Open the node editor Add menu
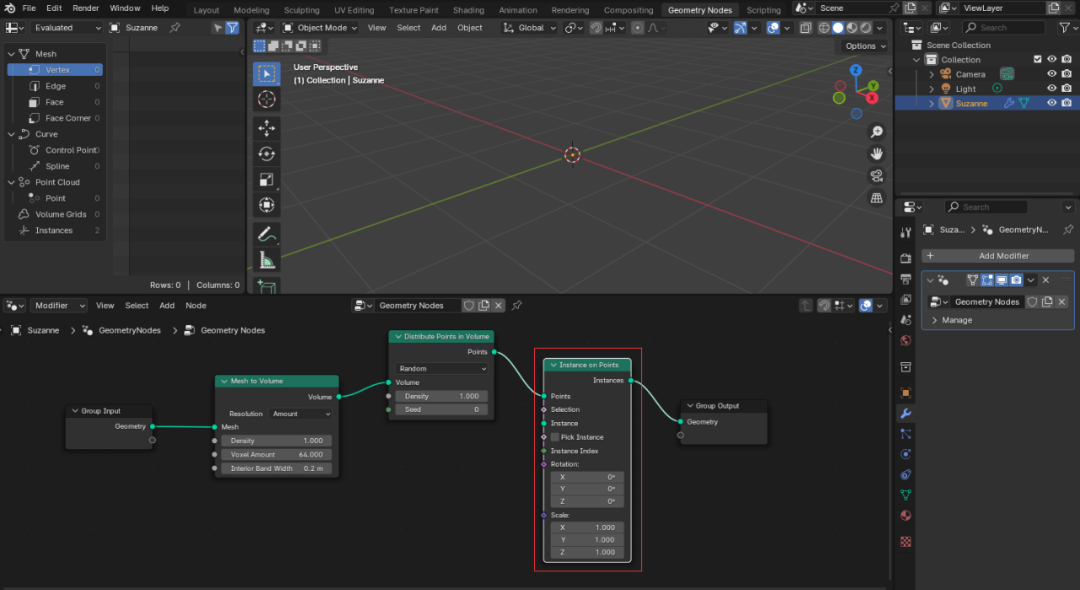Image resolution: width=1080 pixels, height=590 pixels. click(167, 306)
